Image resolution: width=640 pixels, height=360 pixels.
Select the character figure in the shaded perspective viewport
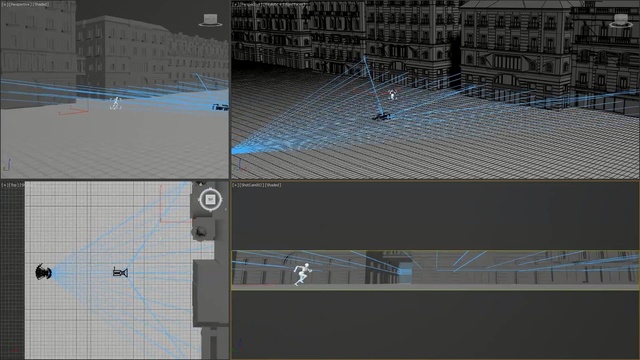pos(116,103)
